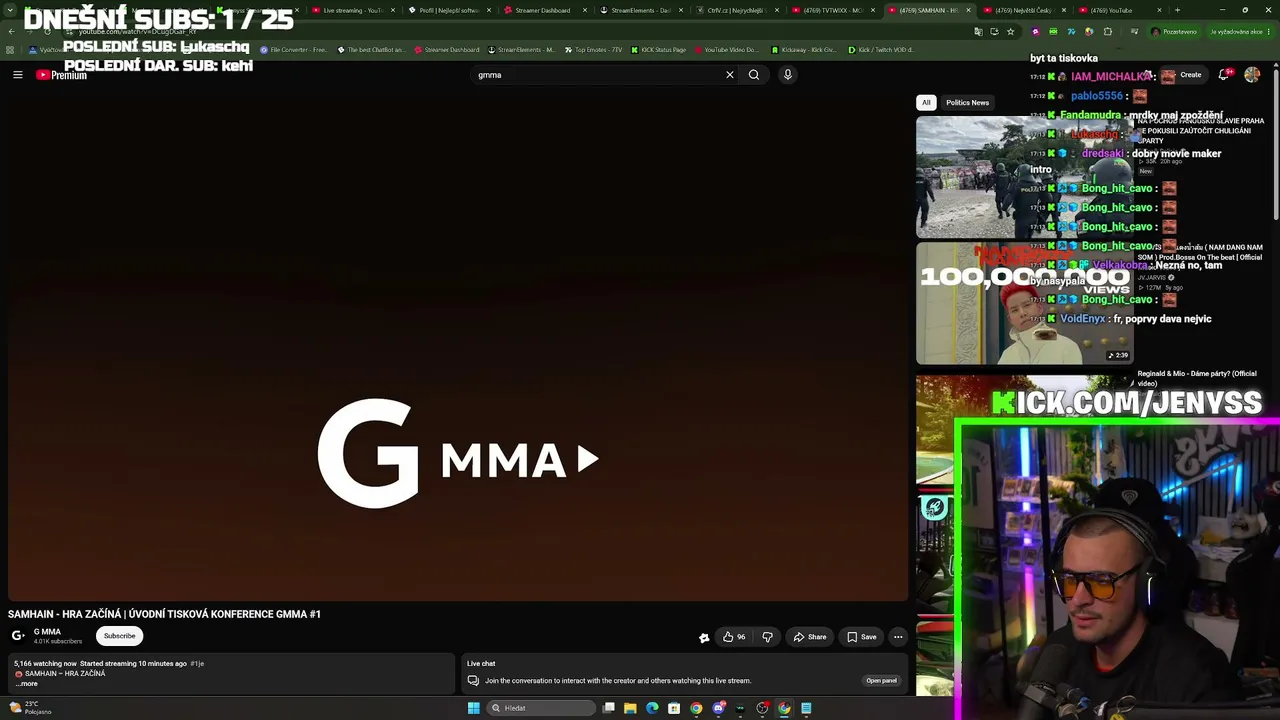This screenshot has width=1280, height=720.
Task: Open the '100,000,000 views' music video thumbnail
Action: (x=1023, y=304)
